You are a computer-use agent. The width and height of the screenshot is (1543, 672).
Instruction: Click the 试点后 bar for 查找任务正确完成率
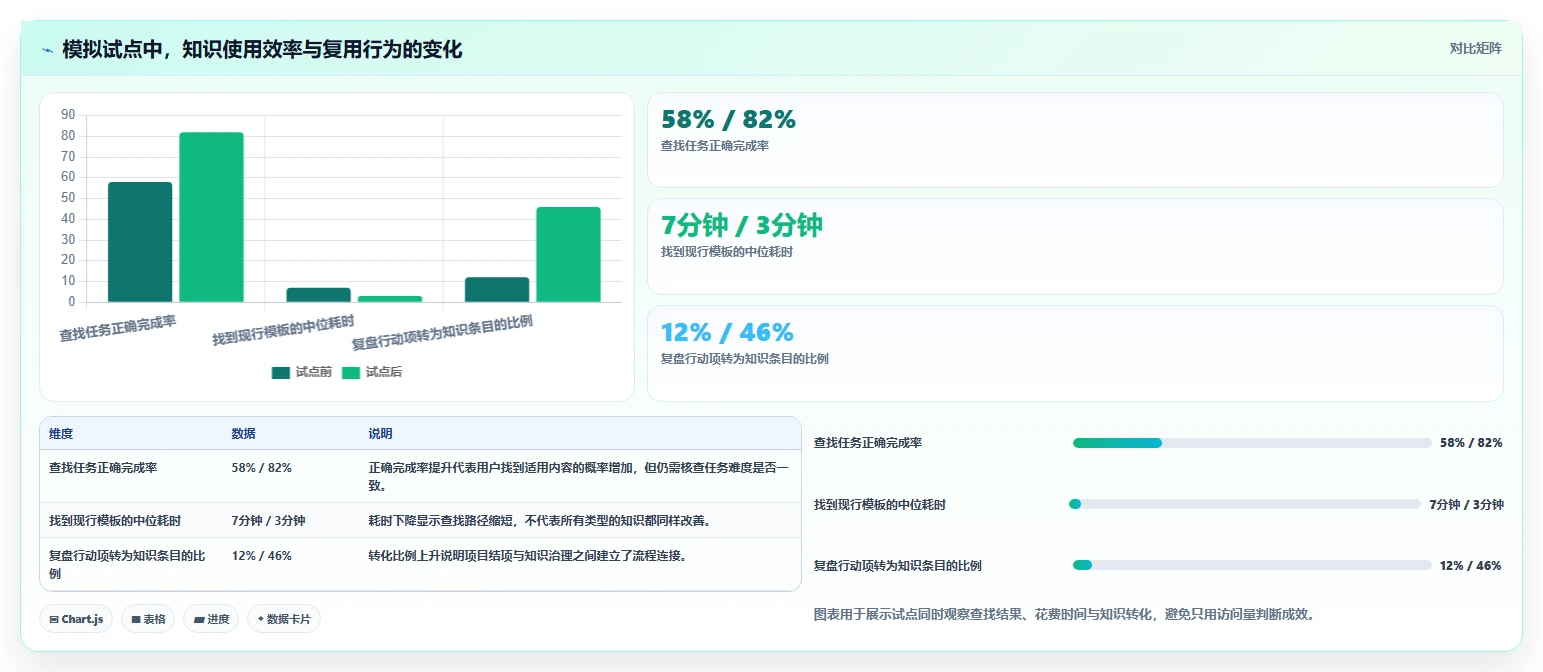click(x=211, y=217)
